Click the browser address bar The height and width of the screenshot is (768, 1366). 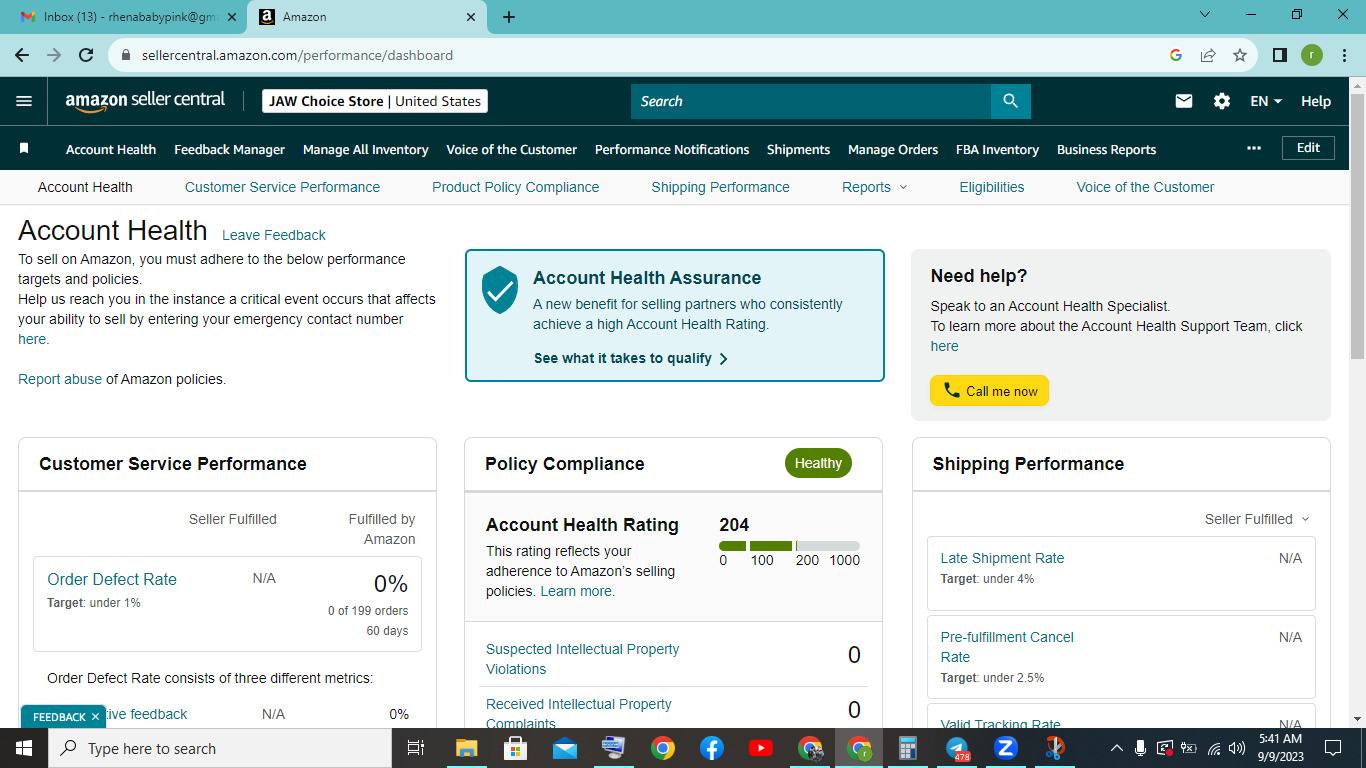tap(640, 55)
